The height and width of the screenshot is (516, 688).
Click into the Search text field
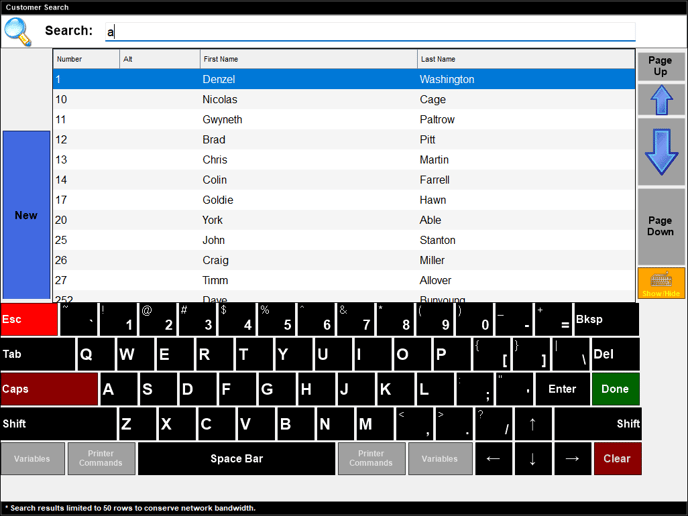370,32
